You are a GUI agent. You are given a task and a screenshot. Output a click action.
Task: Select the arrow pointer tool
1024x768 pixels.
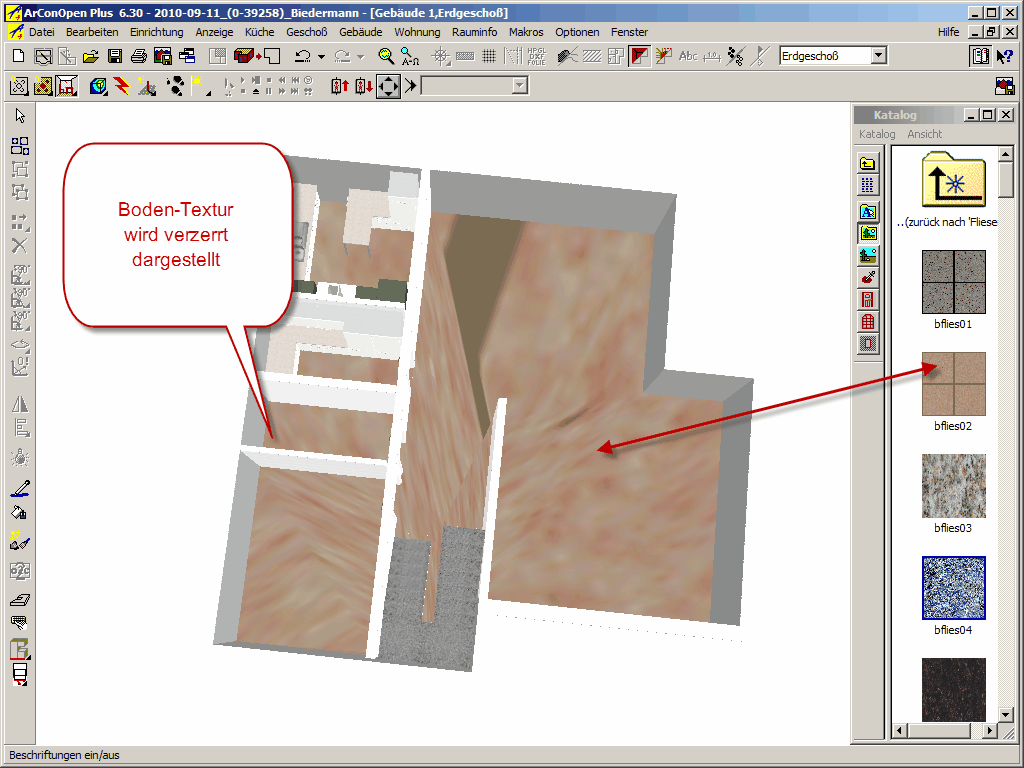(20, 117)
